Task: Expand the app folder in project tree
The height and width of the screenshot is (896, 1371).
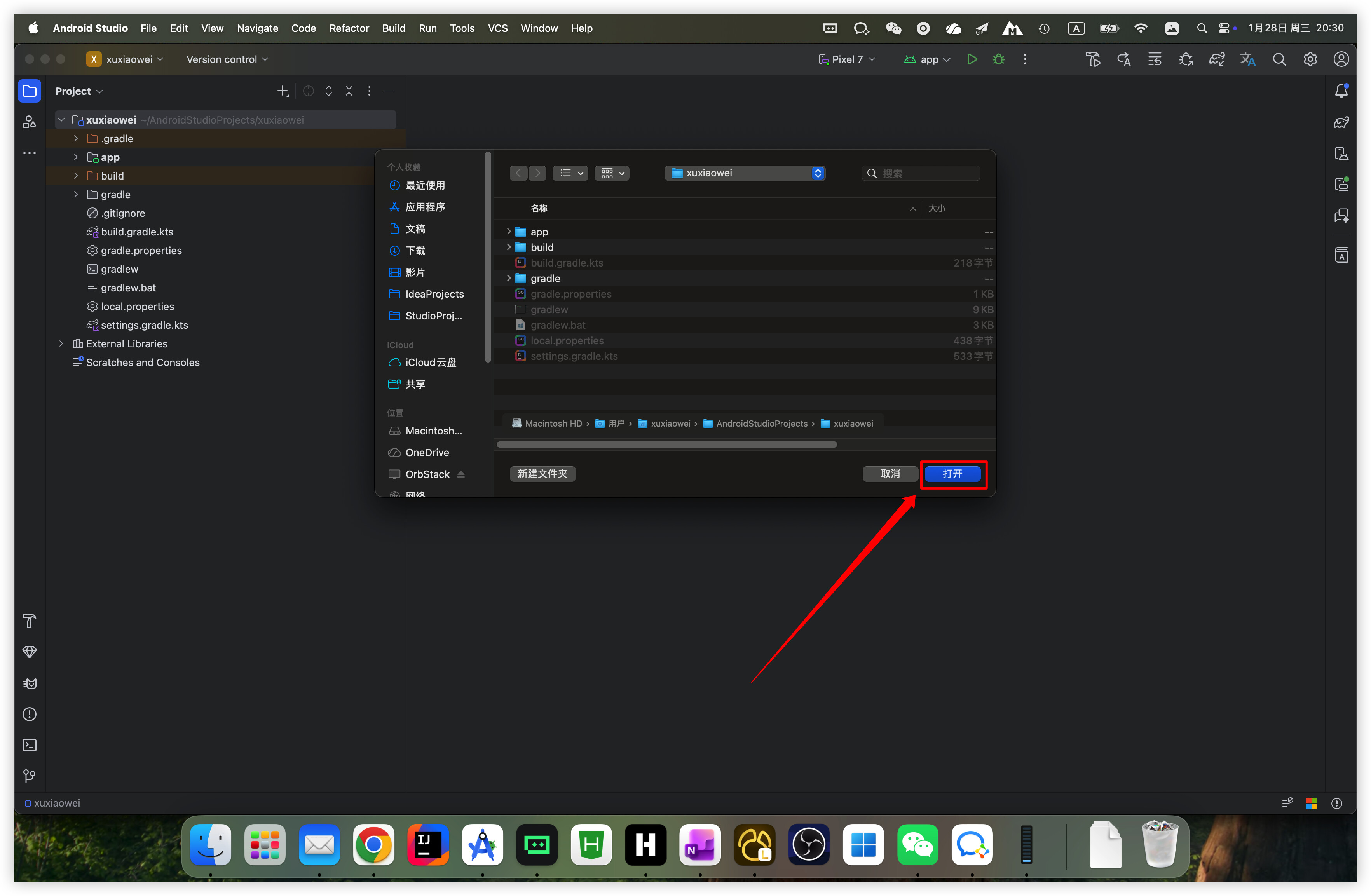Action: 75,157
